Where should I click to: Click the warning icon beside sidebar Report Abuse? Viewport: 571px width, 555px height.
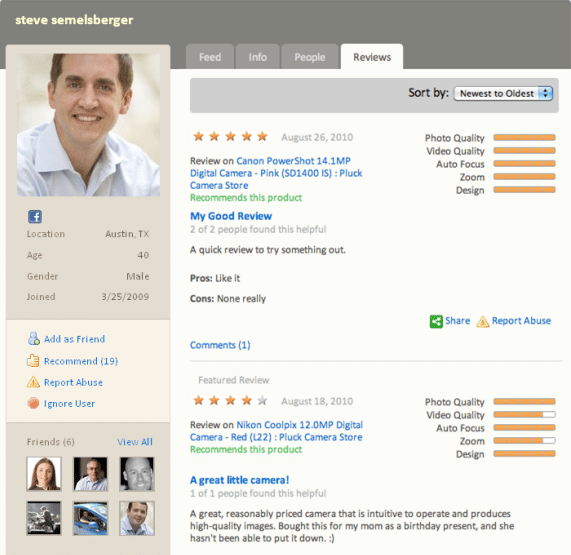[x=33, y=382]
